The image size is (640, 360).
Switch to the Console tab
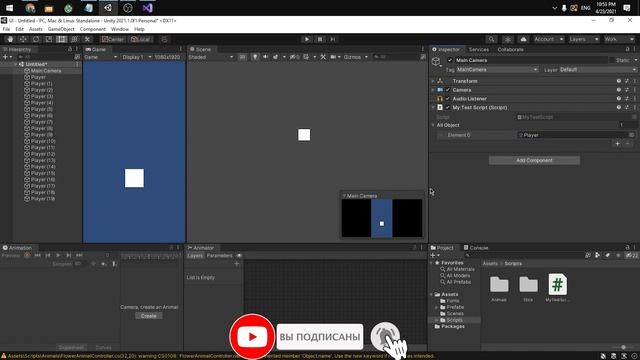point(476,248)
